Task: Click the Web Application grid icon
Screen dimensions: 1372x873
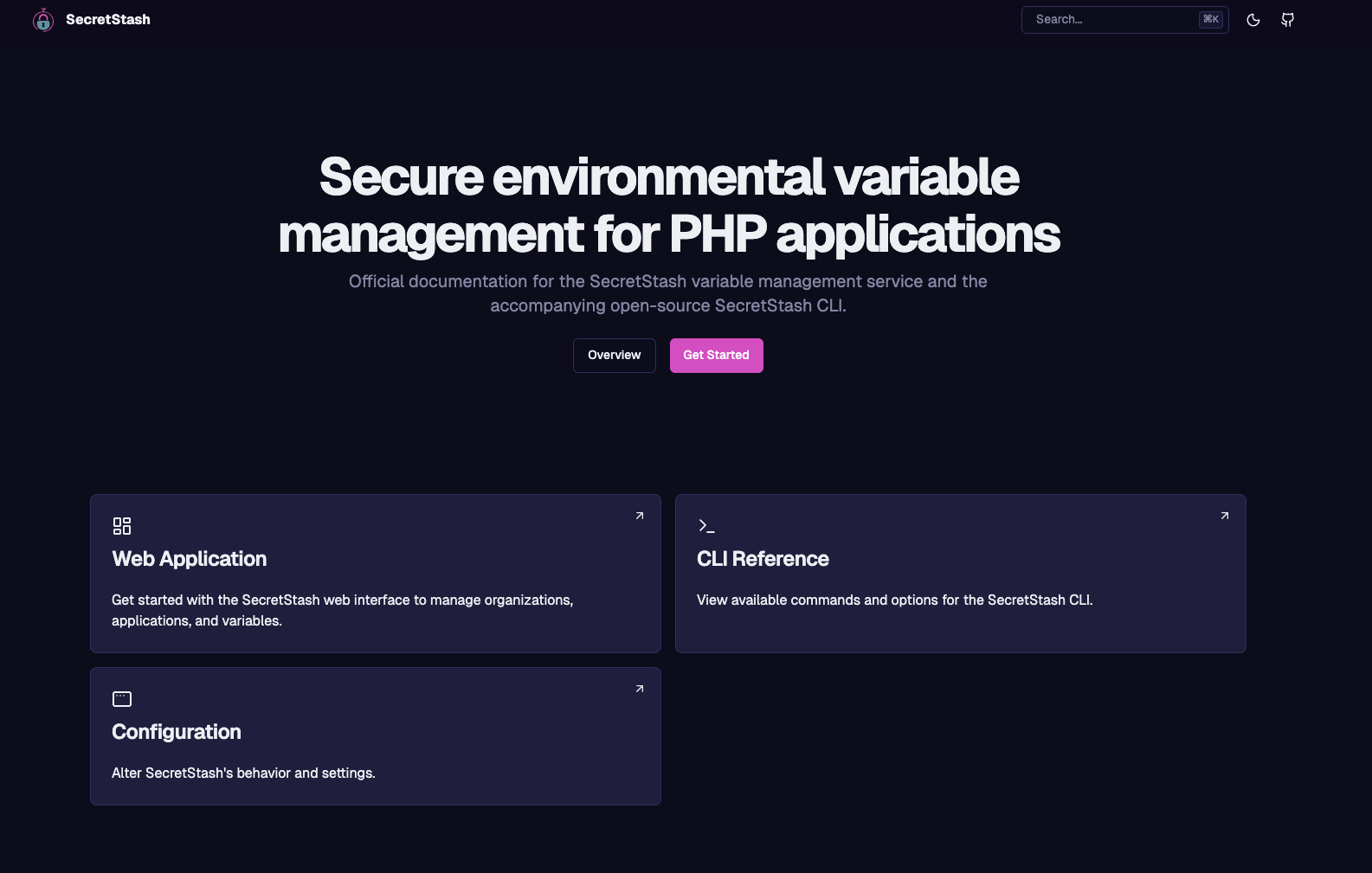Action: pos(122,526)
